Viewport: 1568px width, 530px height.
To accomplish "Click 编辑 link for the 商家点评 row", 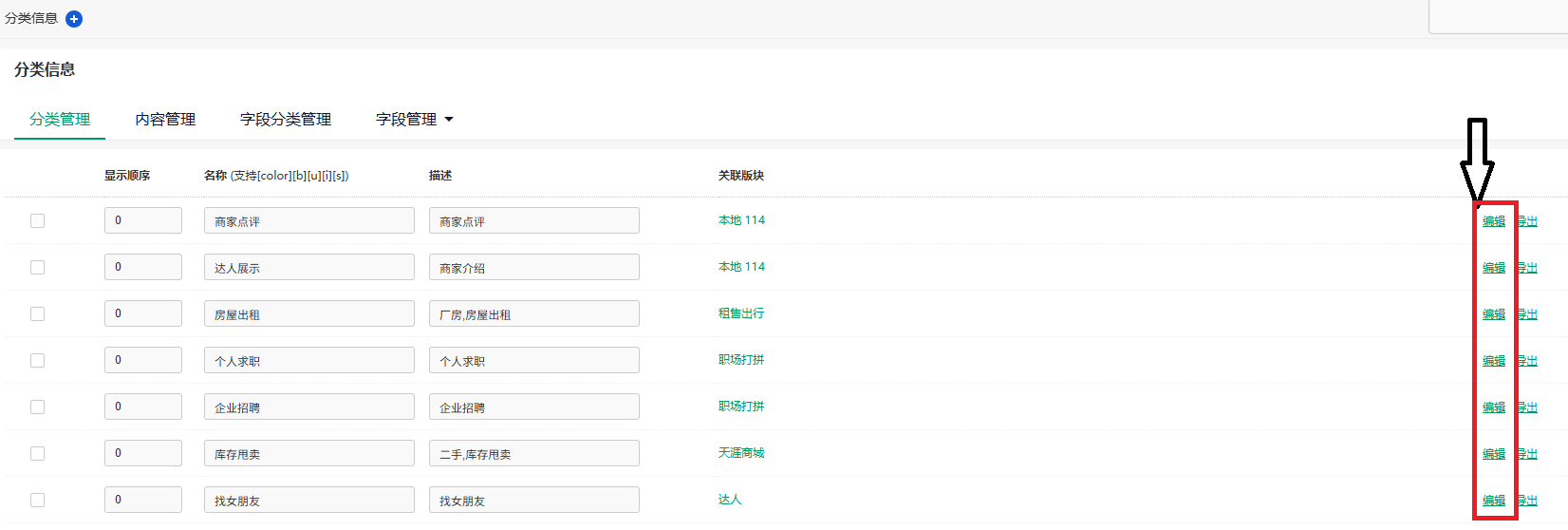I will [1493, 221].
